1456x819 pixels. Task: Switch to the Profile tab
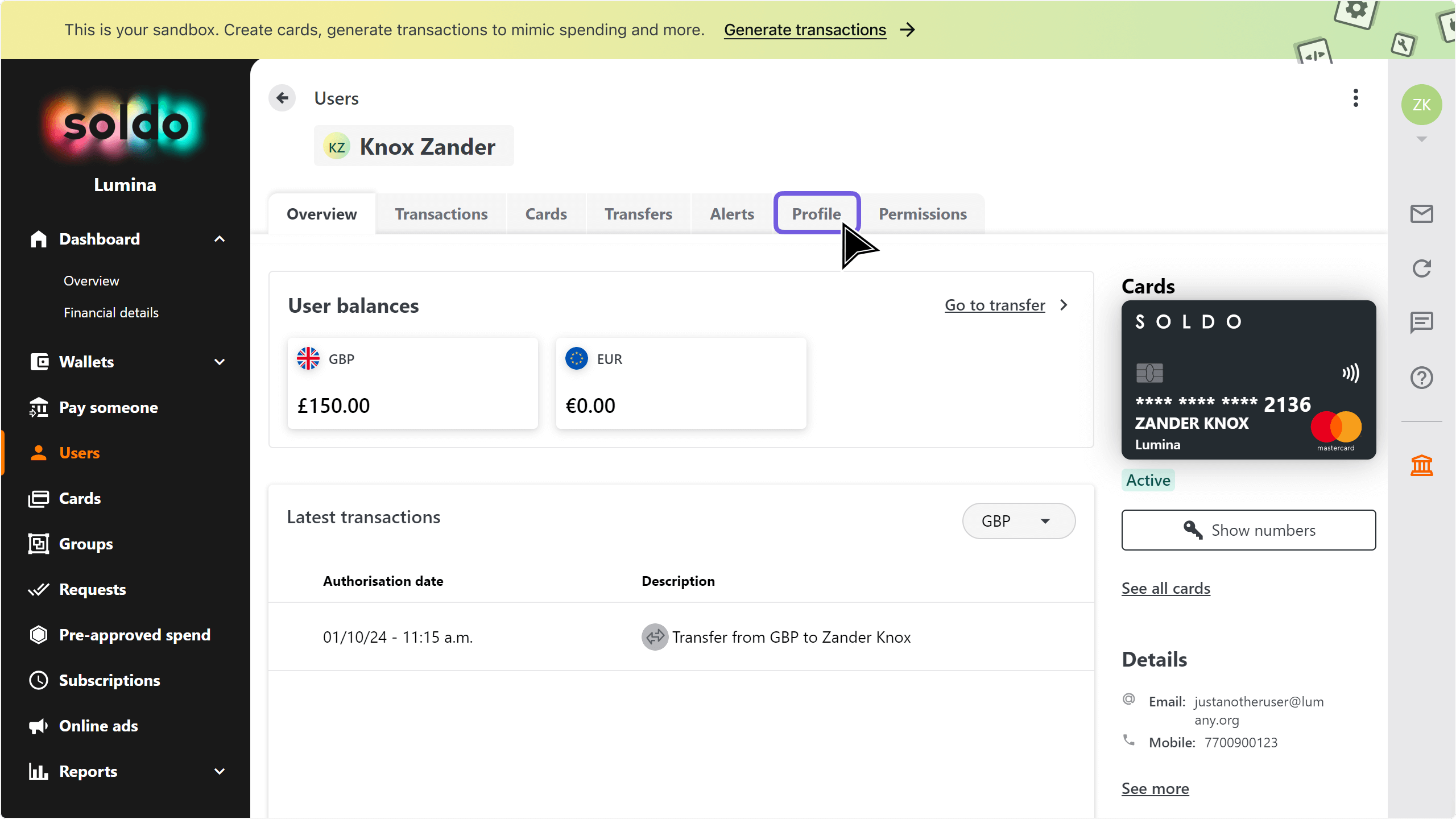tap(816, 214)
